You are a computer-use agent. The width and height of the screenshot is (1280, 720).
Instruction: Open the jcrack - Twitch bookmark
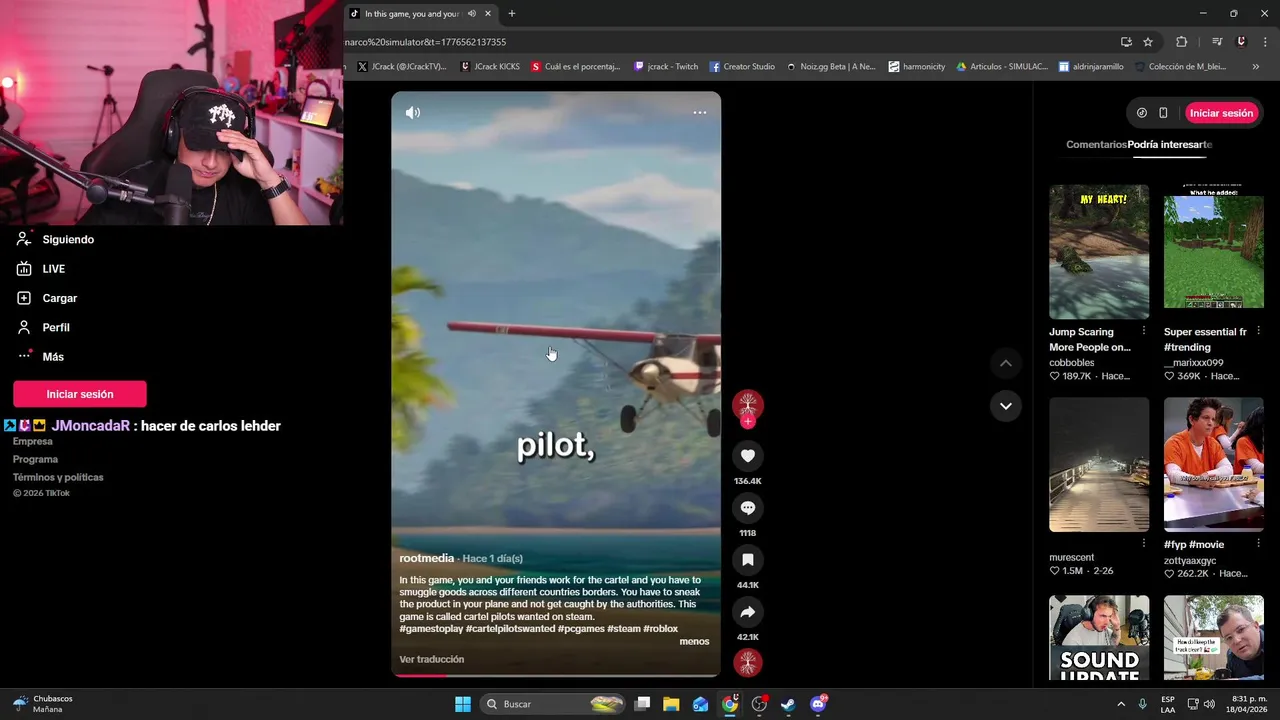666,67
